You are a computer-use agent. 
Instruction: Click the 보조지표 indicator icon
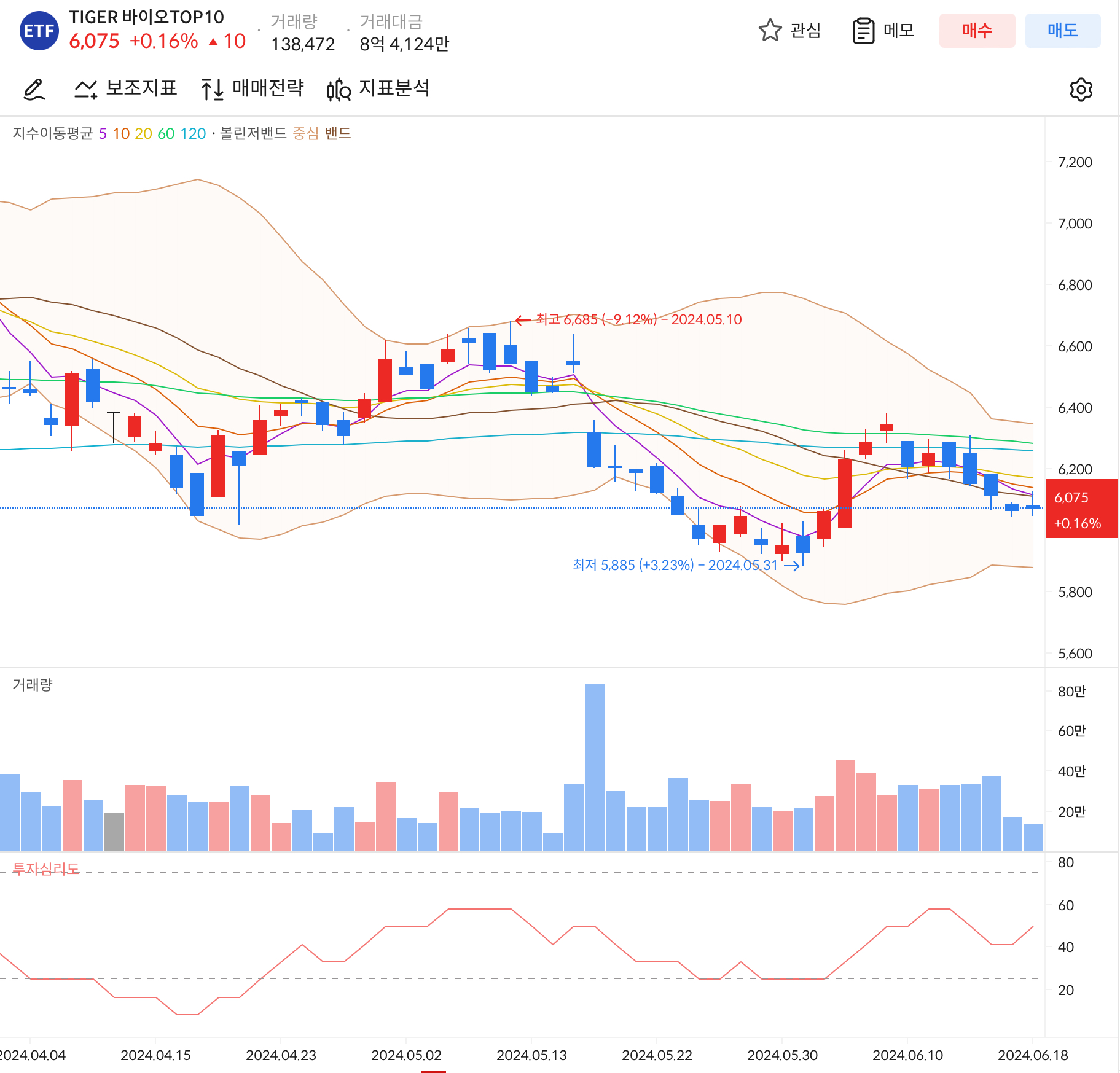coord(86,90)
